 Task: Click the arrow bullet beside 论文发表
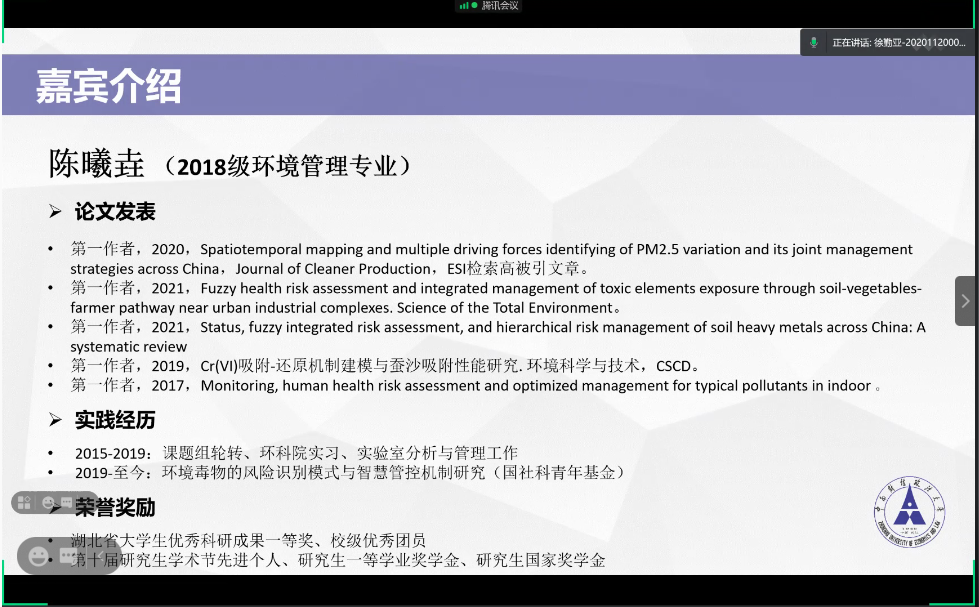[x=56, y=212]
